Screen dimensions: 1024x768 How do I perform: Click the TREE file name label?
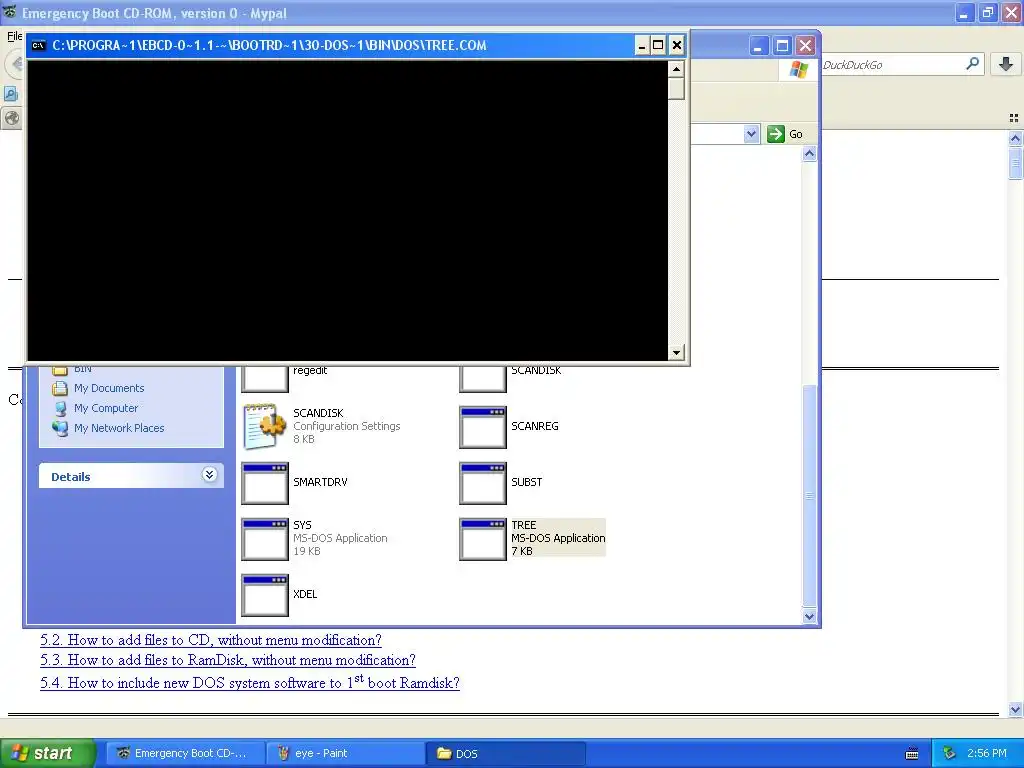pyautogui.click(x=524, y=525)
